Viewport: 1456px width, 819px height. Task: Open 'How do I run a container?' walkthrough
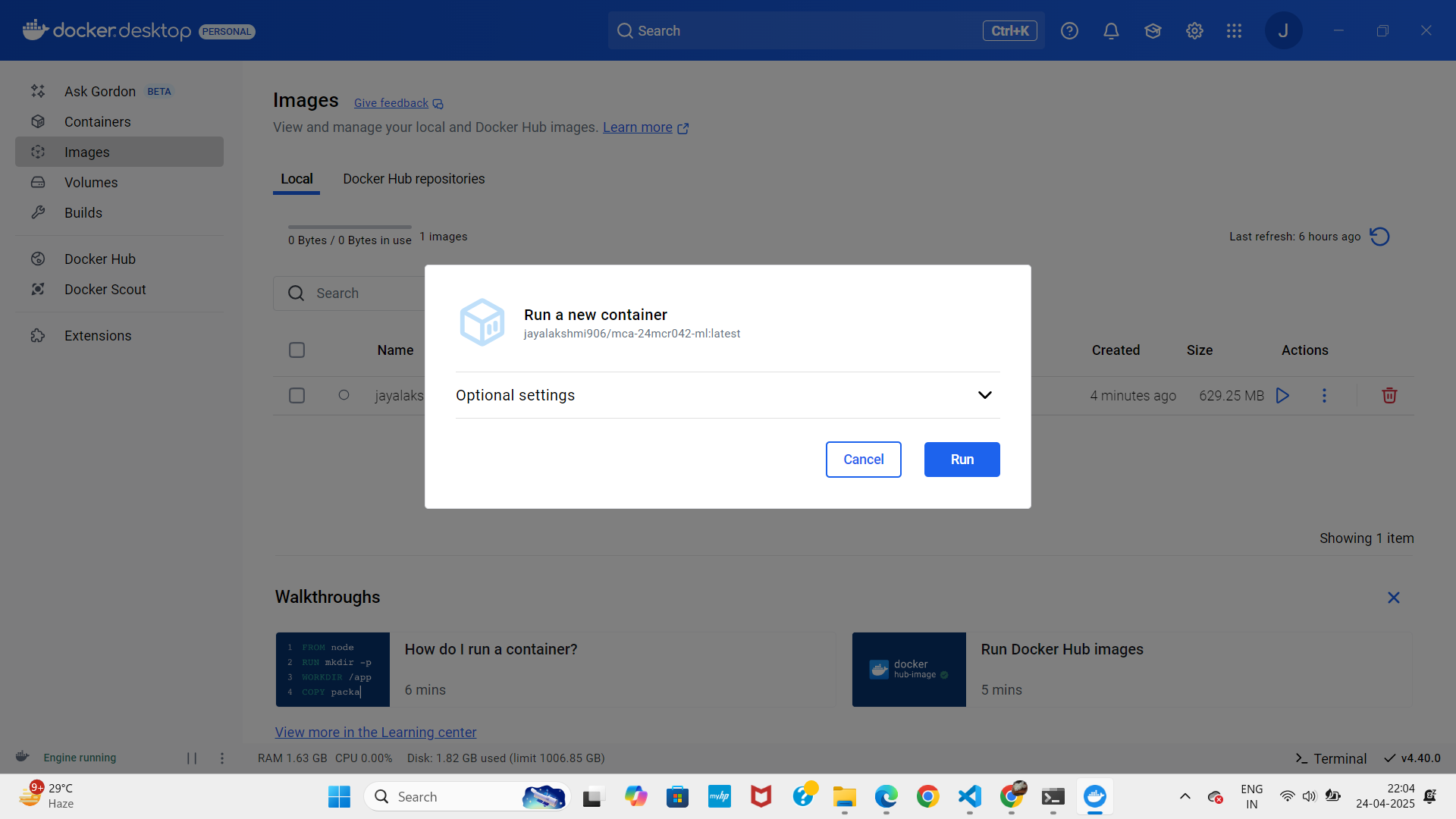pyautogui.click(x=555, y=670)
